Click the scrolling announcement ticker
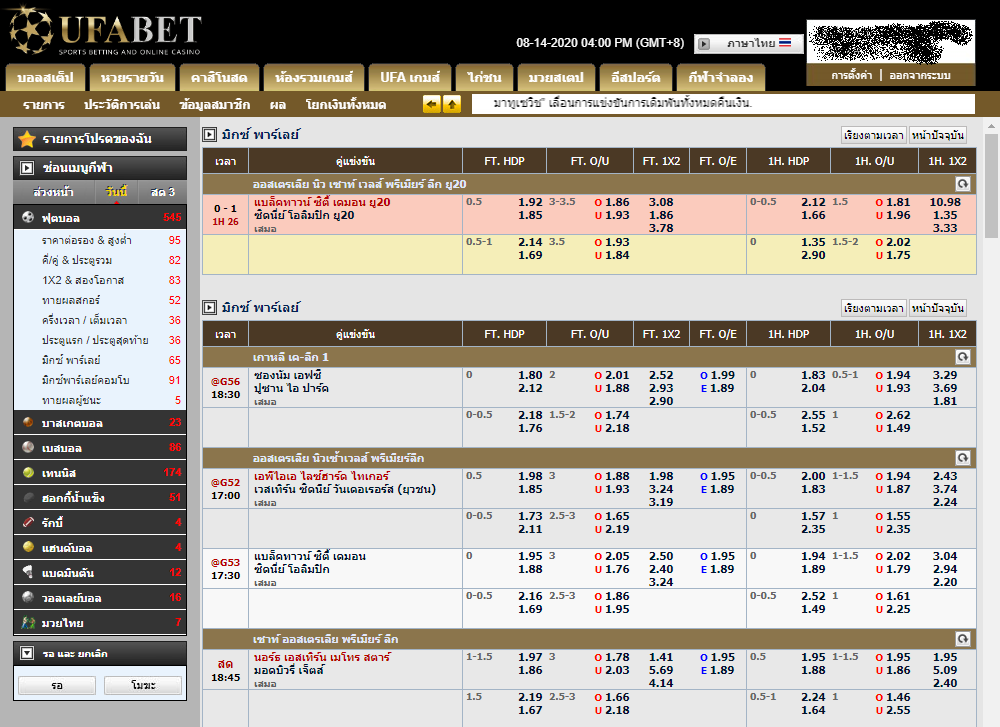1000x727 pixels. coord(723,103)
